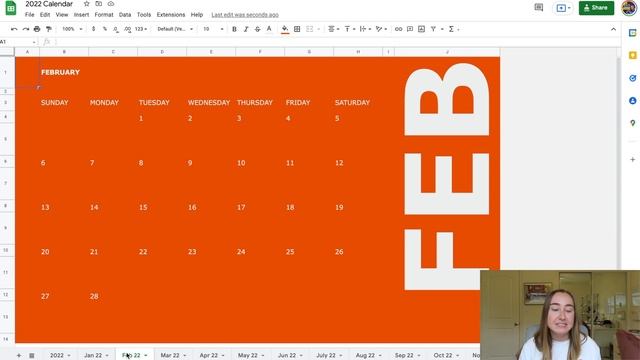Open the comment history
Image resolution: width=640 pixels, height=360 pixels.
539,7
